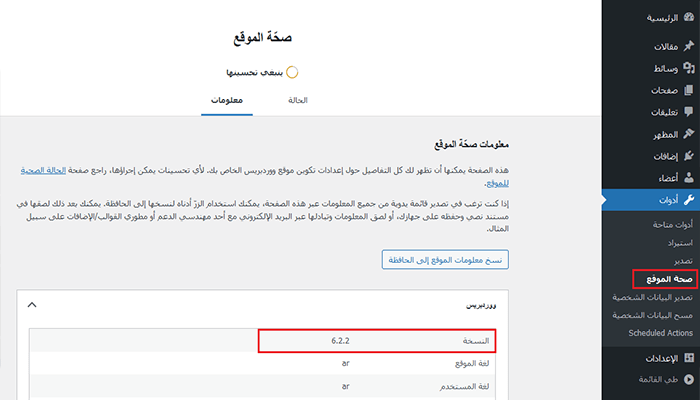
Task: Collapse the ووردبريس section chevron
Action: point(32,305)
